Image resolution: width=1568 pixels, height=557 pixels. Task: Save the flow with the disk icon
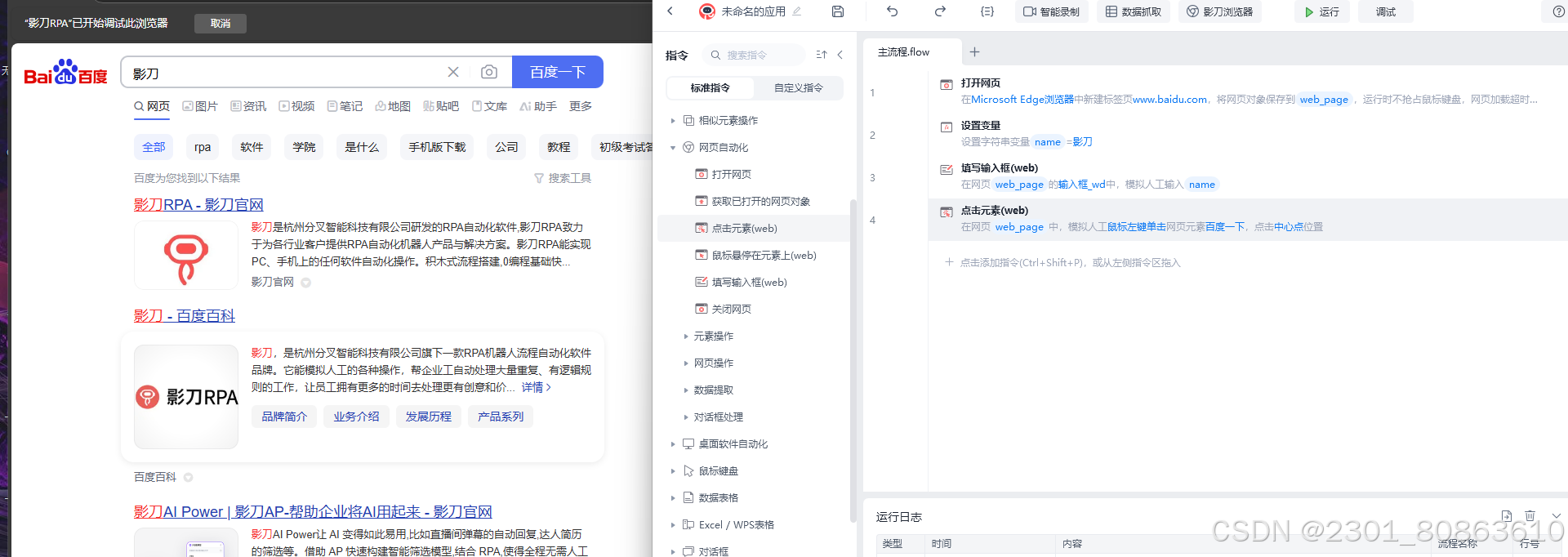click(x=837, y=11)
